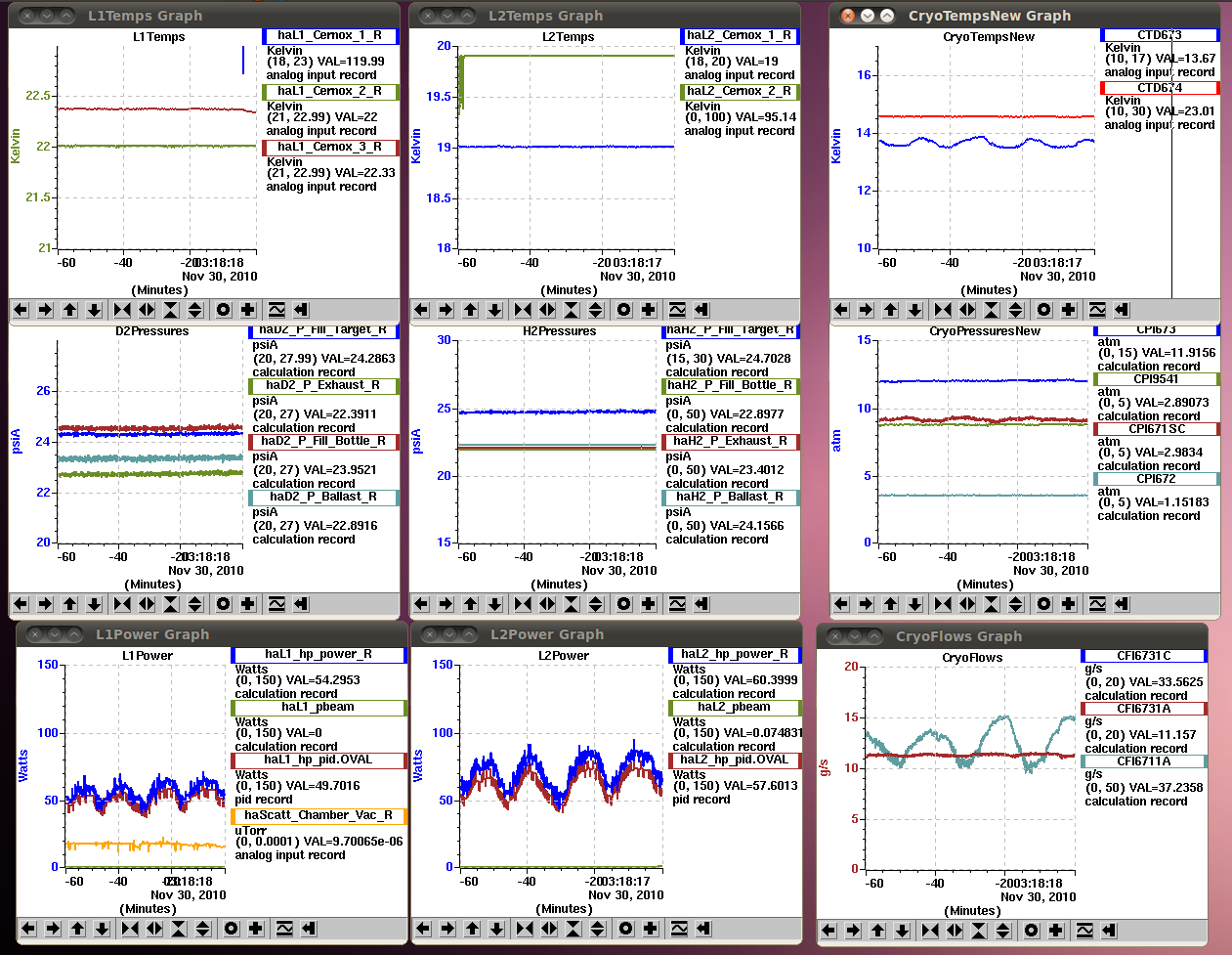Image resolution: width=1232 pixels, height=955 pixels.
Task: Select the haL1_pbeam curve legend
Action: pyautogui.click(x=319, y=707)
